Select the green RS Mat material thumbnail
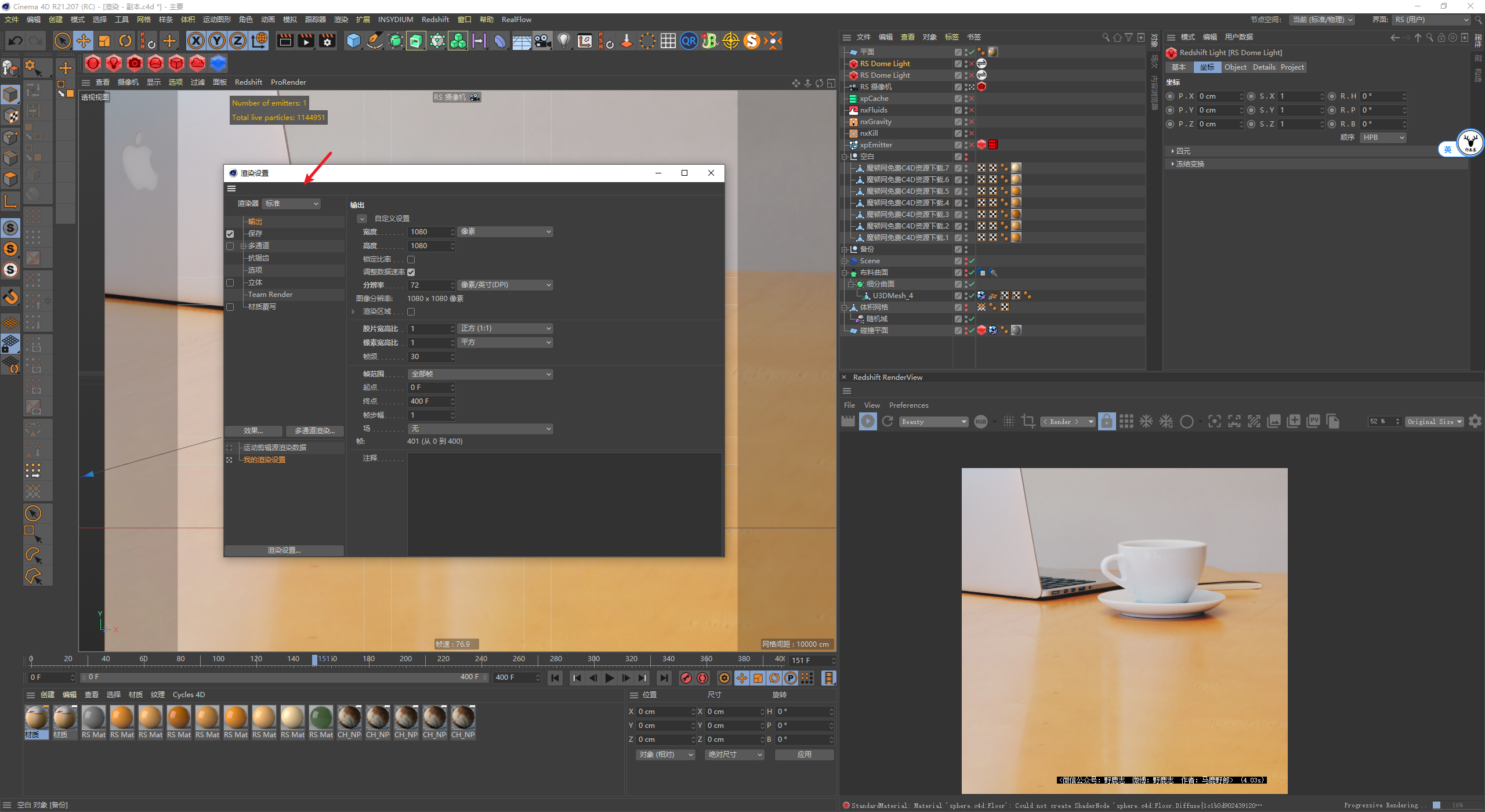This screenshot has height=812, width=1485. tap(321, 718)
